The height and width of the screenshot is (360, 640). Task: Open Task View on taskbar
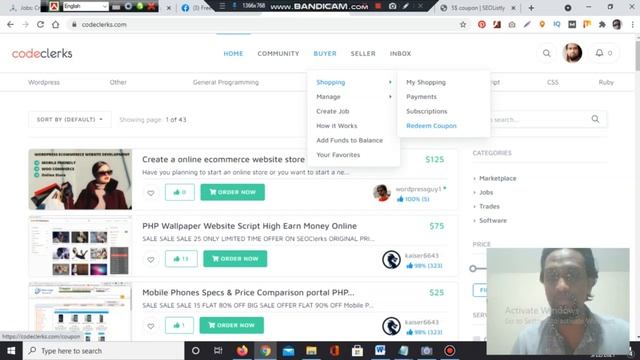coord(218,351)
